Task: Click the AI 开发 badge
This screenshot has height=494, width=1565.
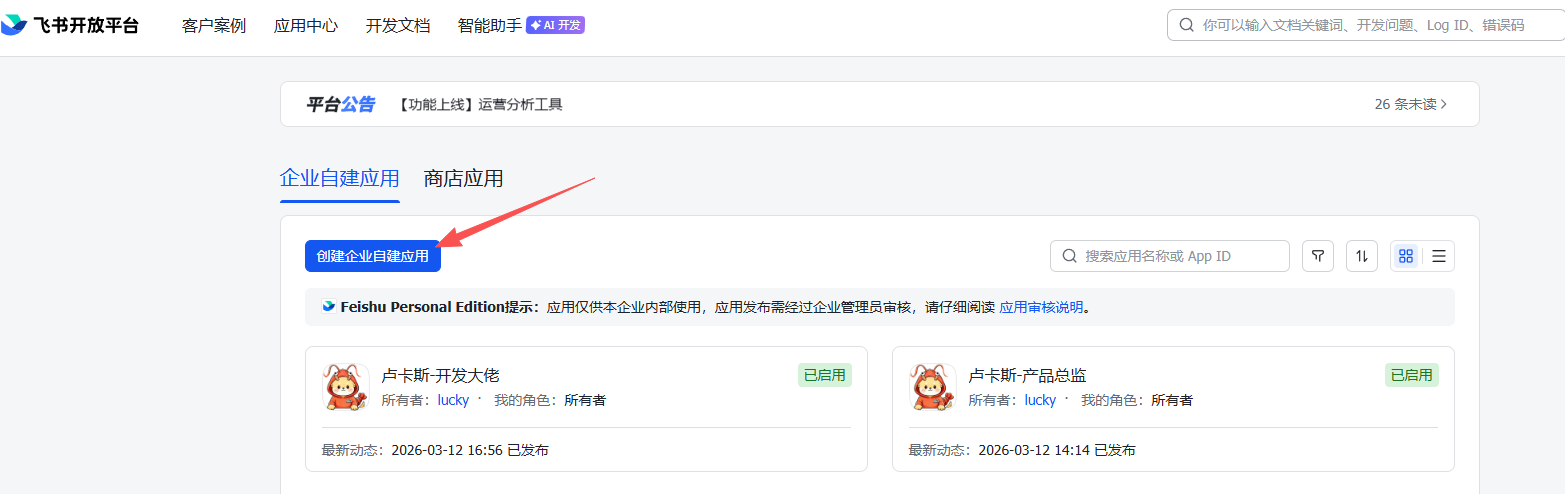Action: point(555,25)
